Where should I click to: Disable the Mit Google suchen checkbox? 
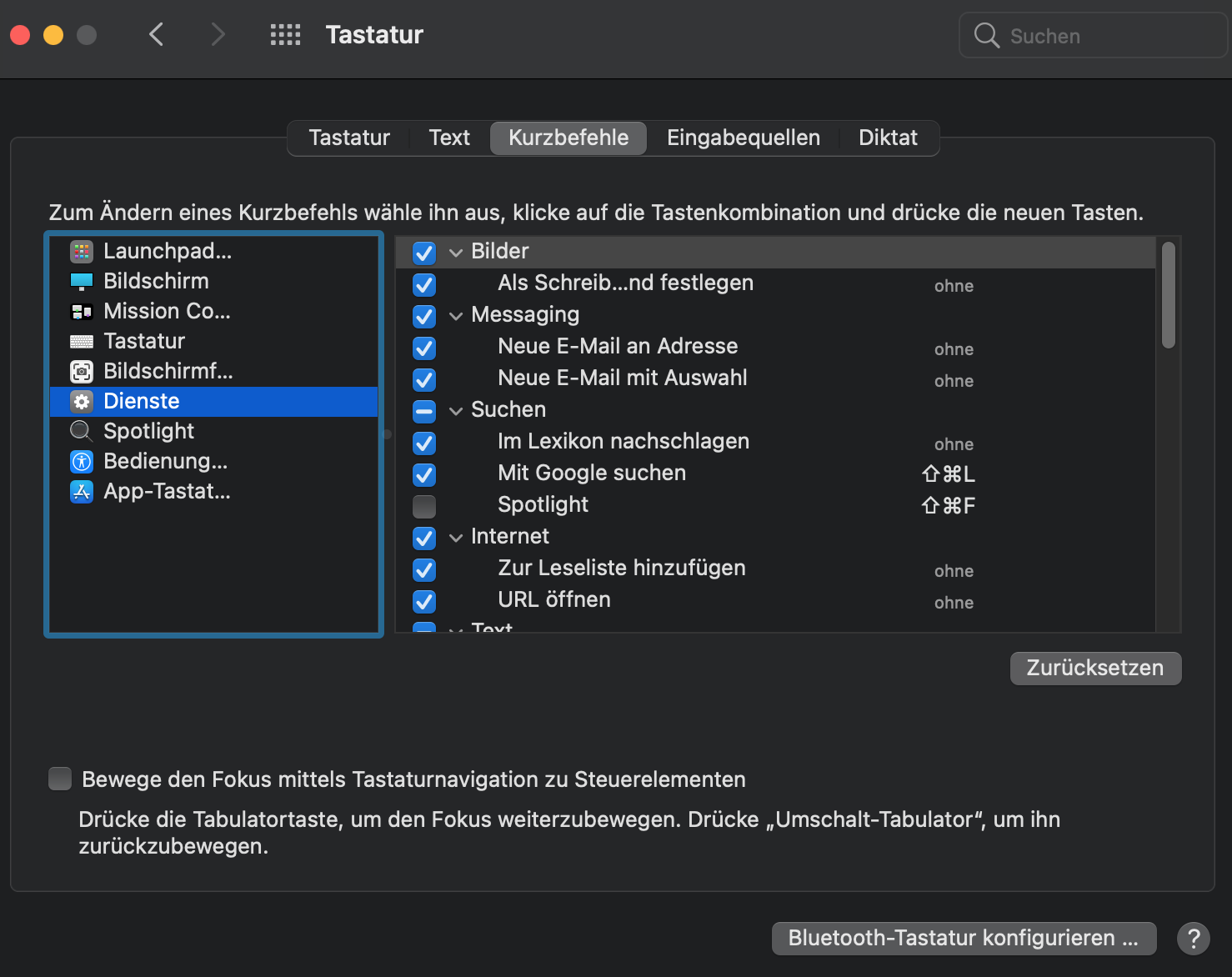(424, 474)
